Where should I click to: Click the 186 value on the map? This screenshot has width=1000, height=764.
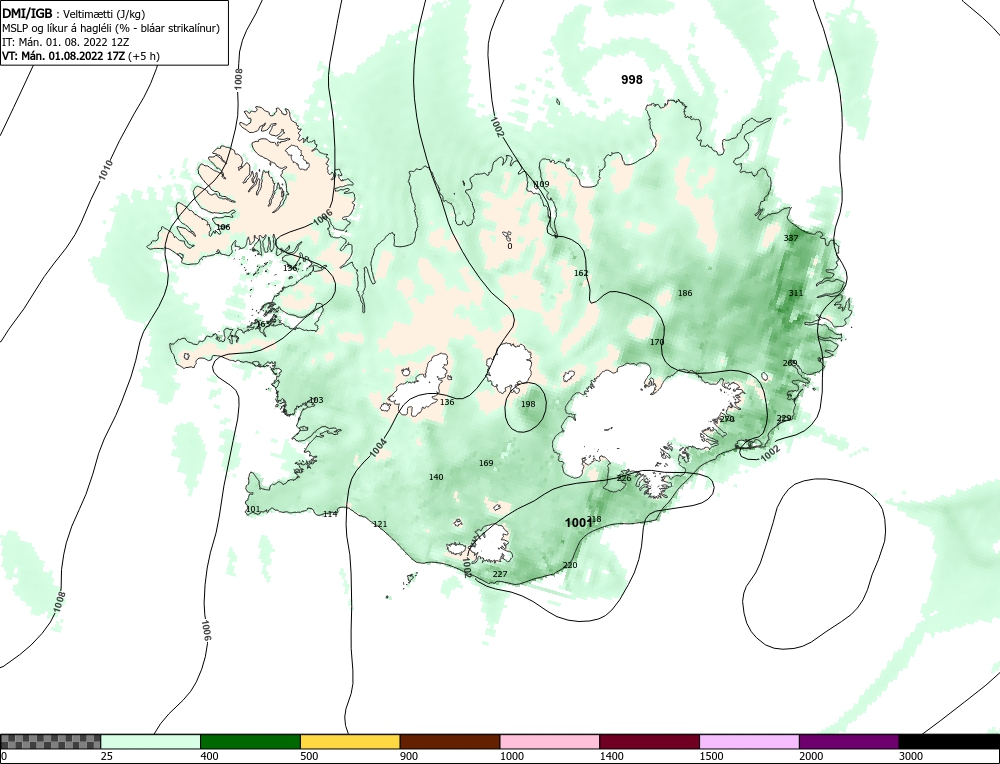(685, 293)
